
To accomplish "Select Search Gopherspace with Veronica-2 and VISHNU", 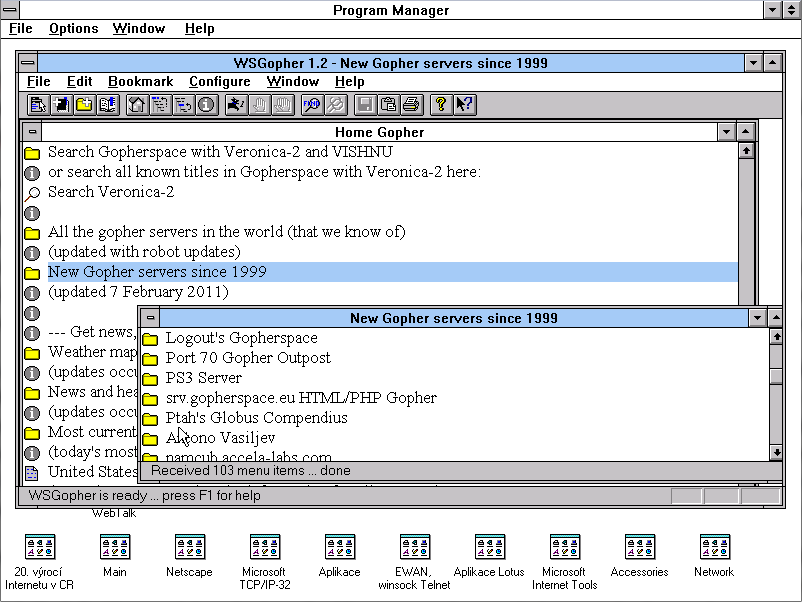I will [220, 152].
